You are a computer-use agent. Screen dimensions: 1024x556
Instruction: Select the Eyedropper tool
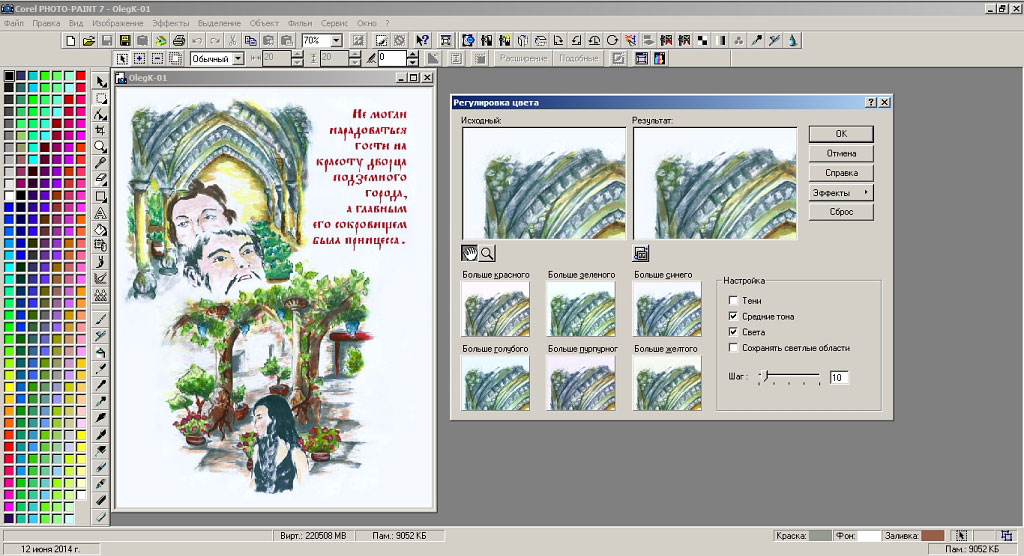(x=101, y=163)
